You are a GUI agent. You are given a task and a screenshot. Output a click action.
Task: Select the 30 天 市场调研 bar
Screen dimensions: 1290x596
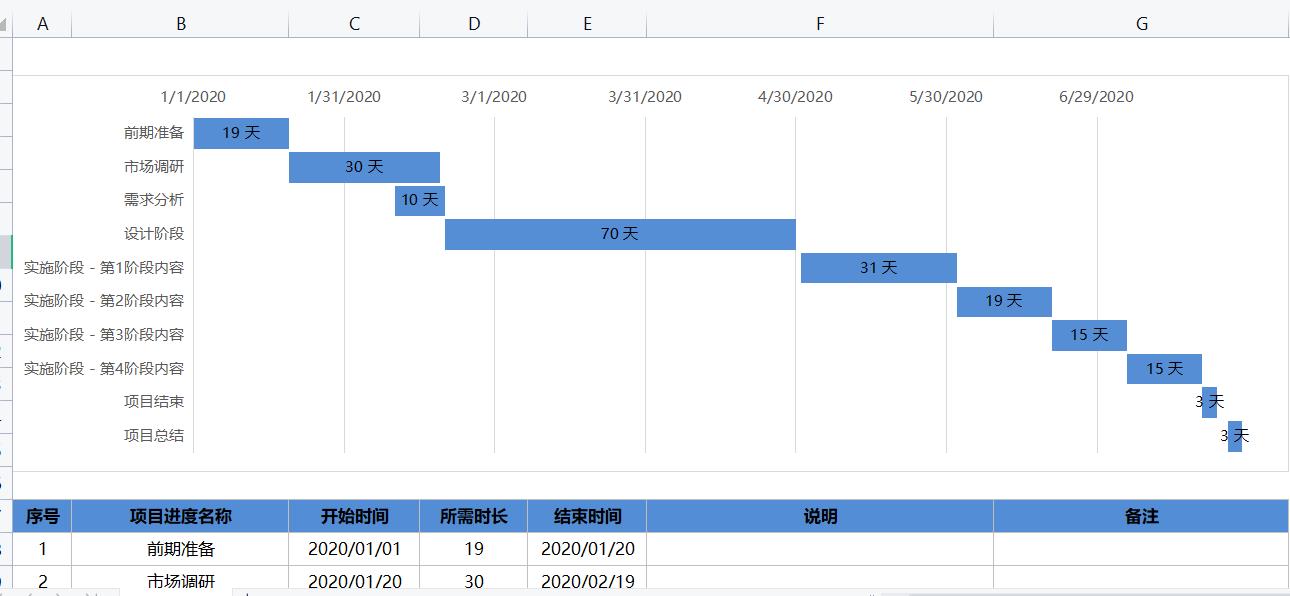[x=364, y=167]
